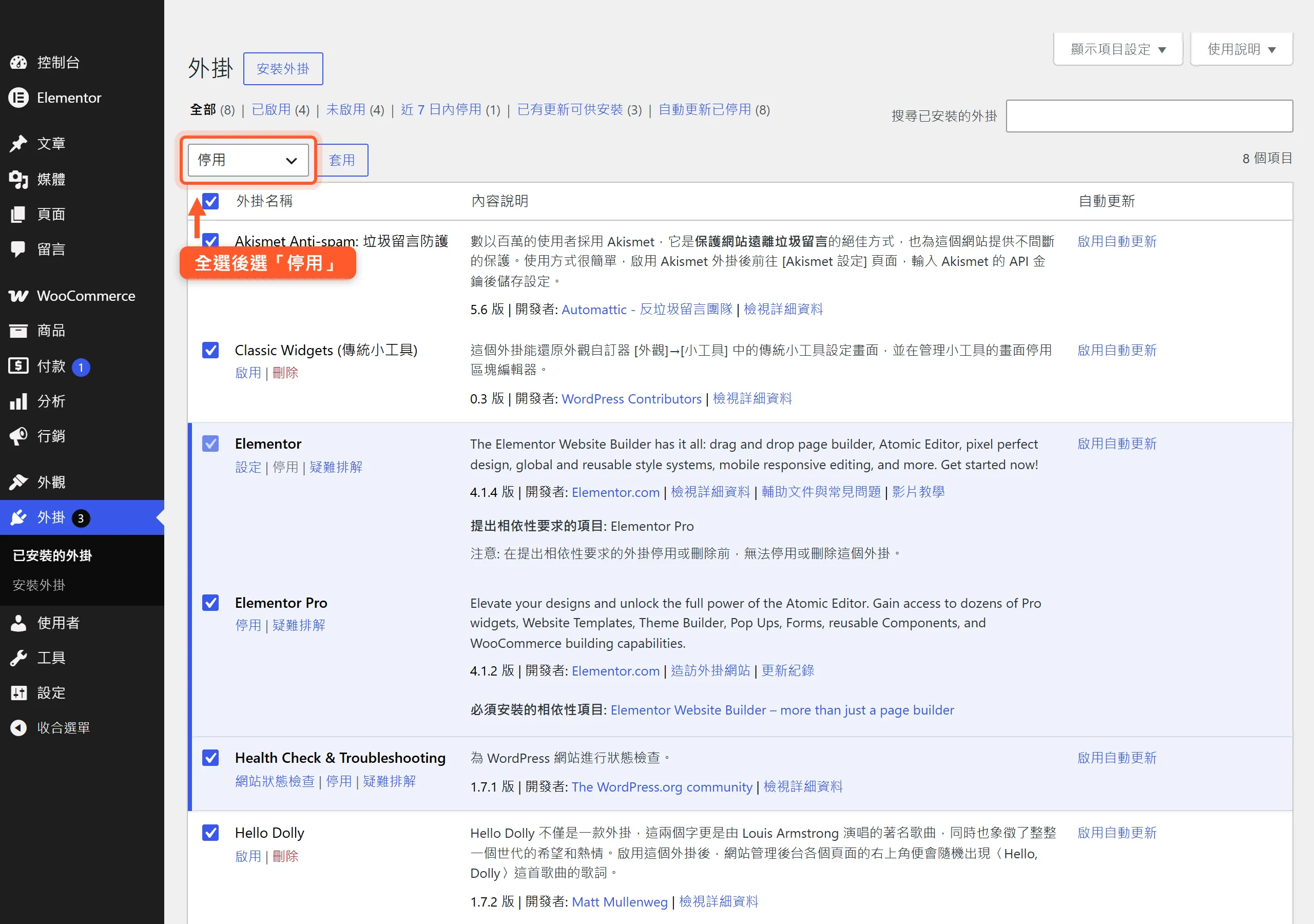Click 收合選單 collapse arrow icon

point(18,727)
